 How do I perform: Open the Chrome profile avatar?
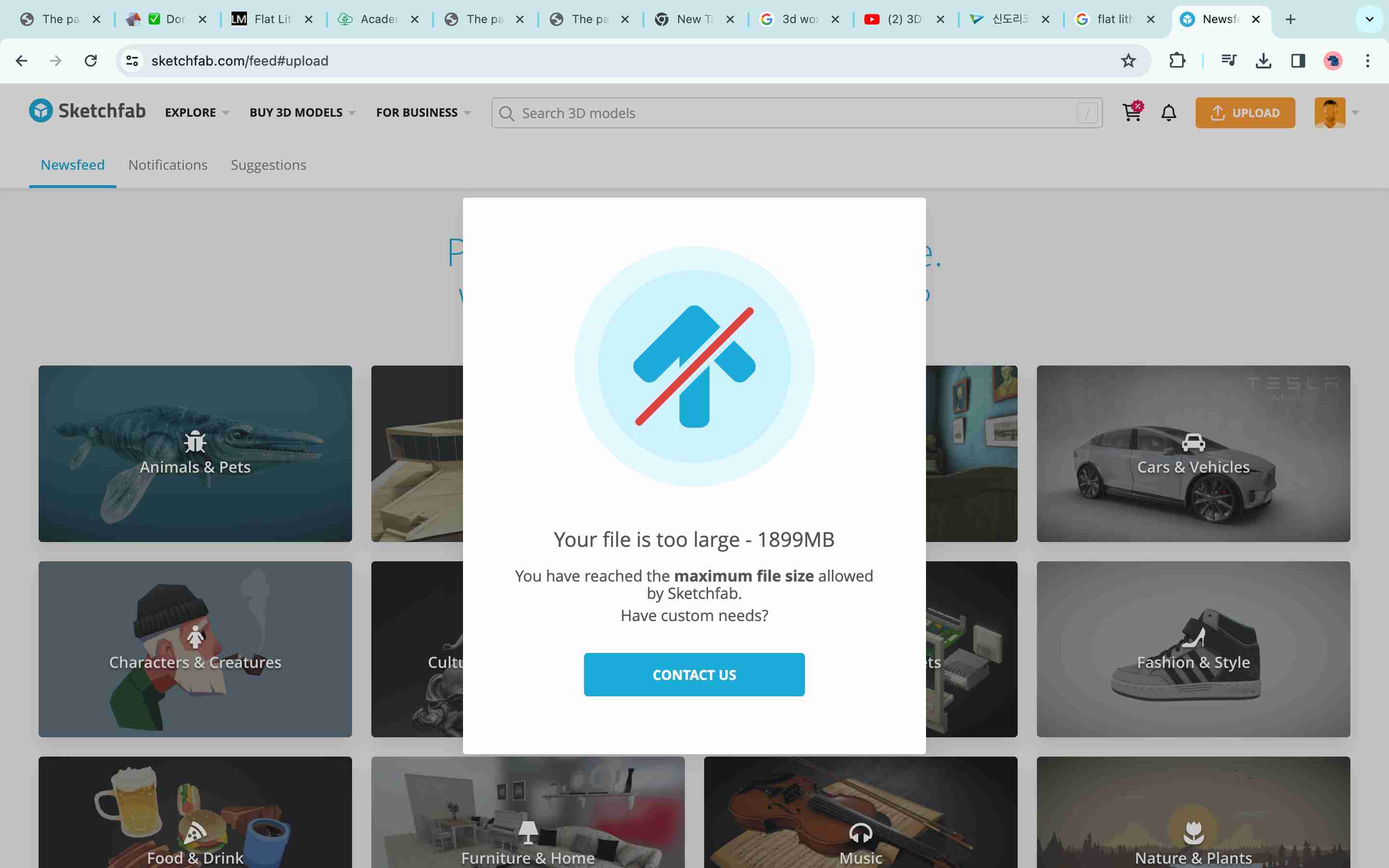pos(1333,60)
